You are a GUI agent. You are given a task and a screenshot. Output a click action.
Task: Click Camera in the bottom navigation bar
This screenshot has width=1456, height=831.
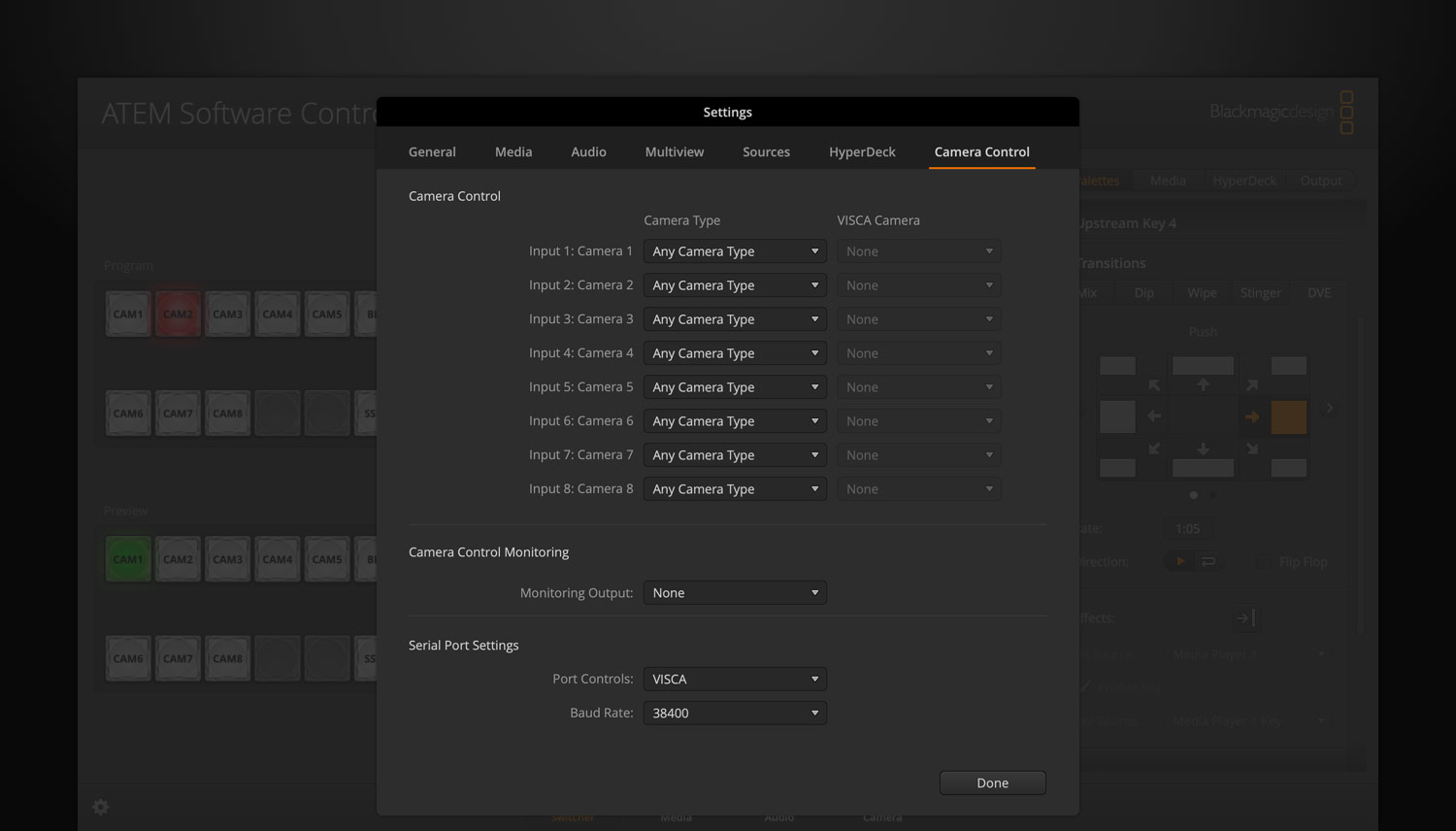[x=881, y=816]
